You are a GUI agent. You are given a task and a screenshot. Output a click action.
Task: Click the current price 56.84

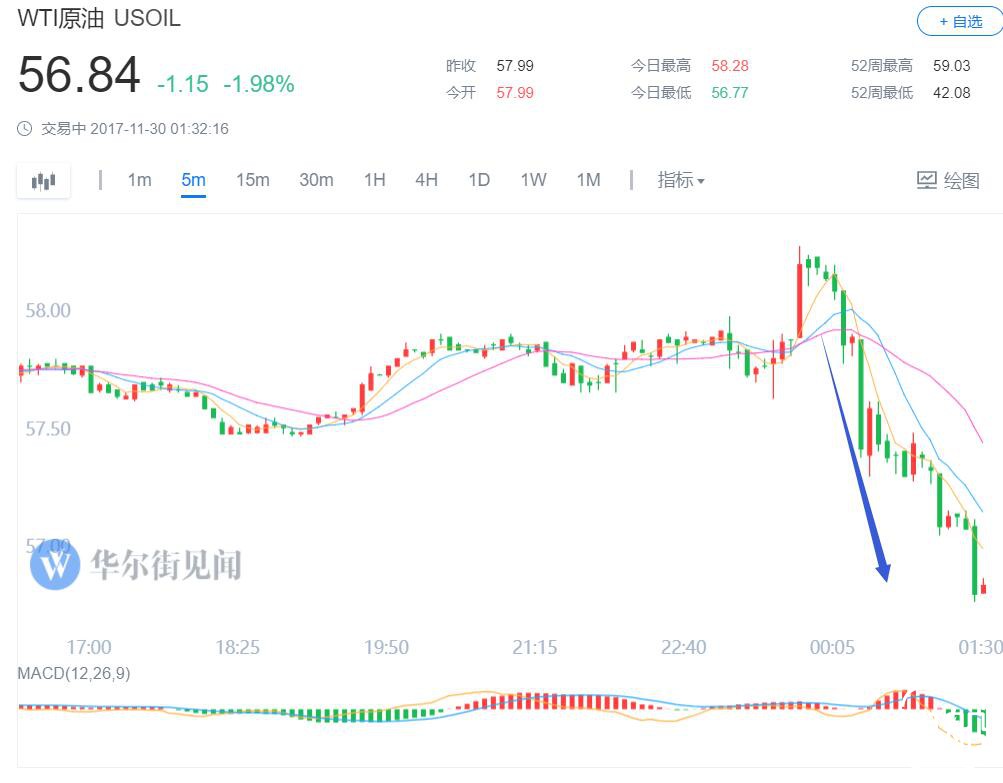(79, 75)
